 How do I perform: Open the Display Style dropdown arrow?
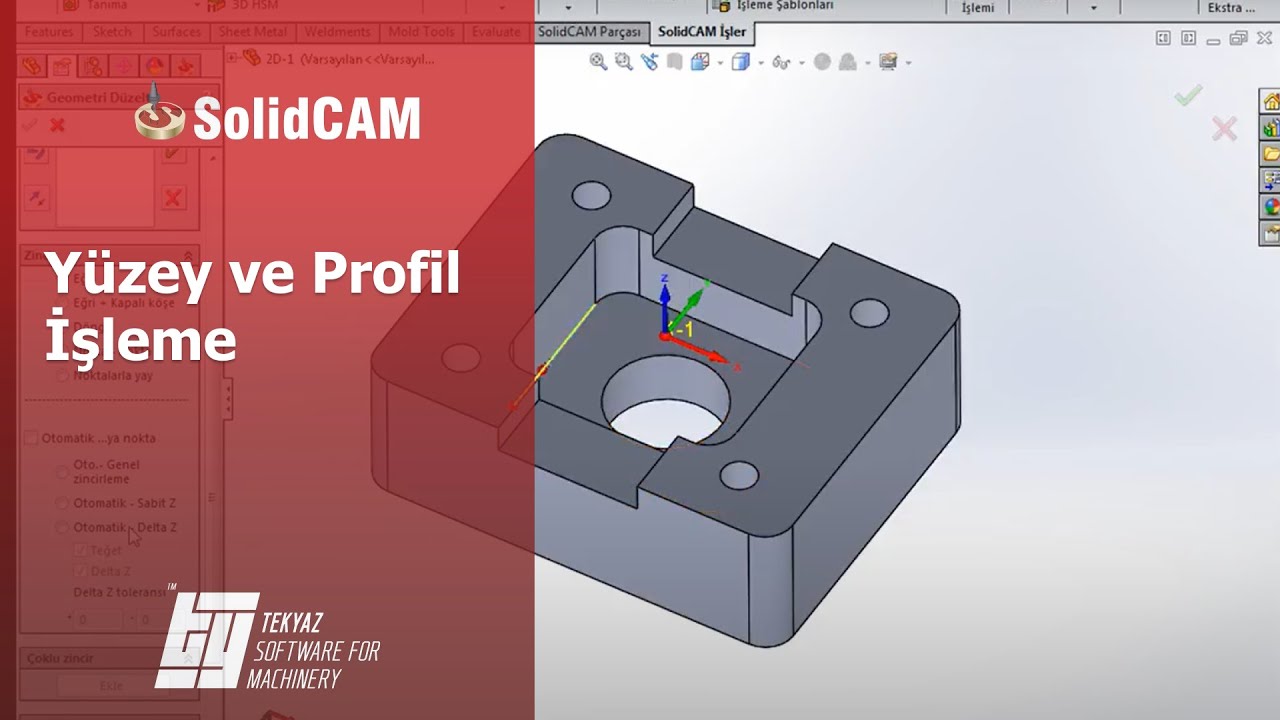coord(761,63)
